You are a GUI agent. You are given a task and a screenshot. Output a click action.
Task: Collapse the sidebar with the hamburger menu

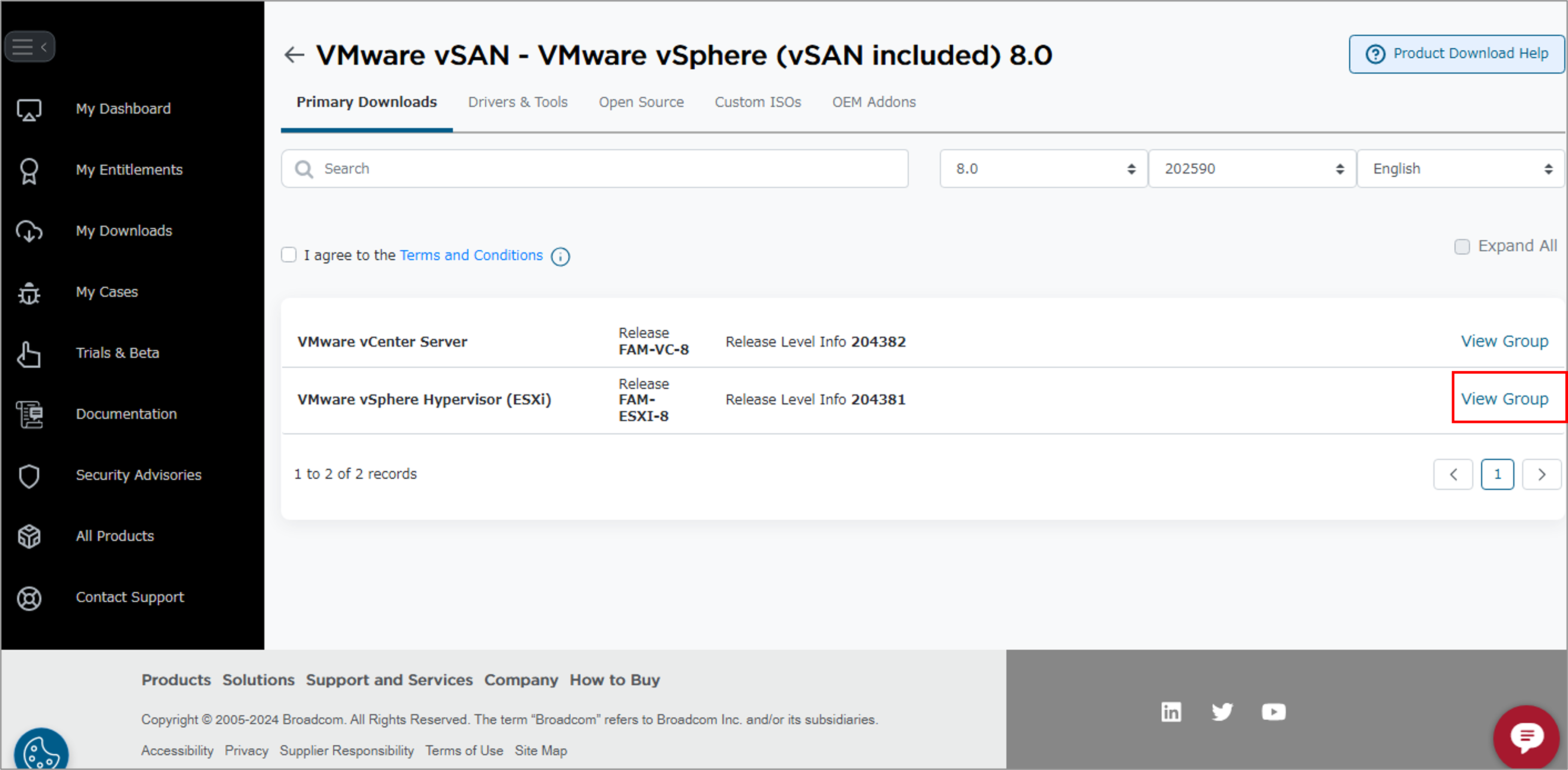click(29, 47)
